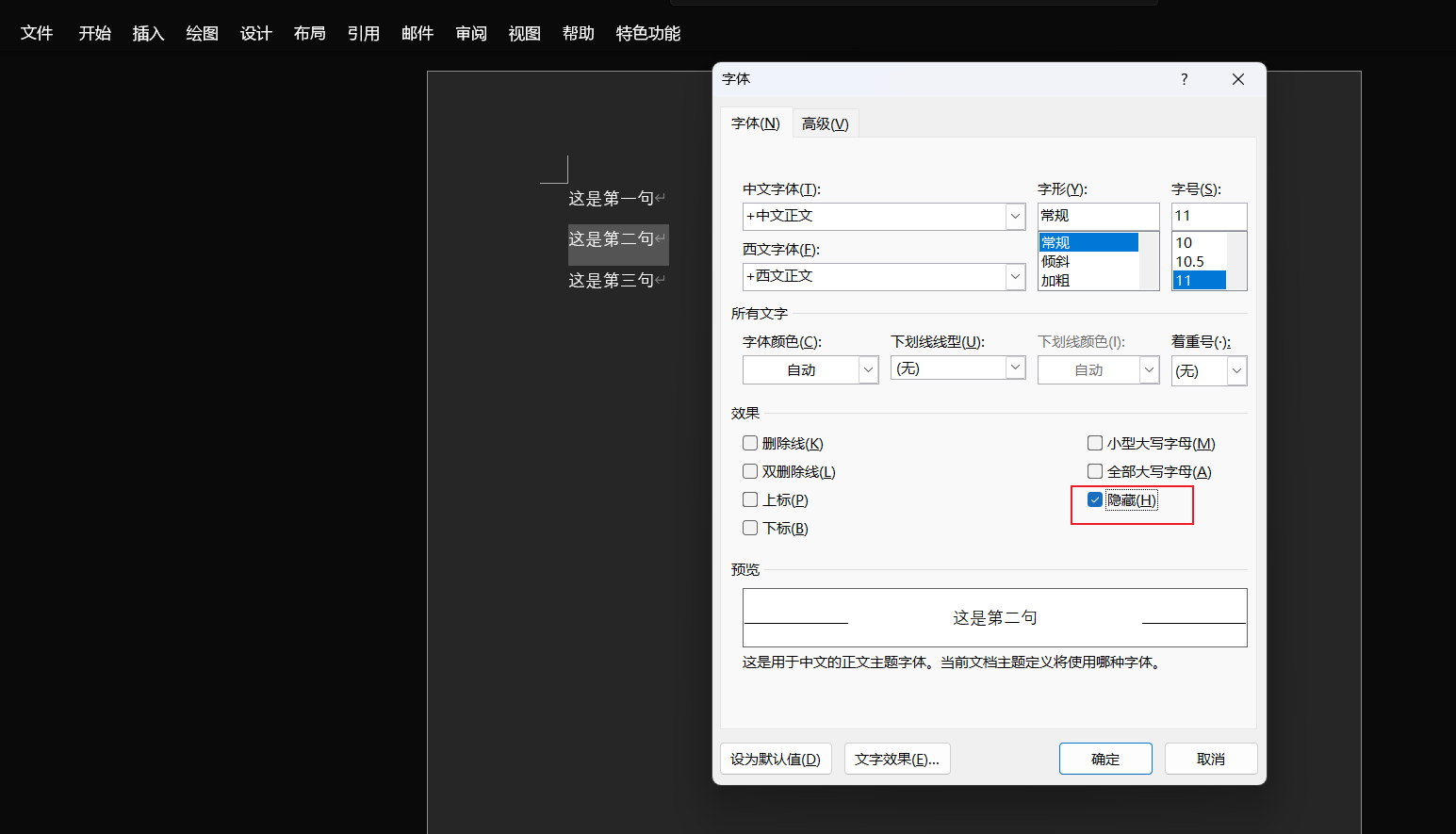This screenshot has height=834, width=1456.
Task: Expand the 着重号 dropdown
Action: pos(1236,370)
